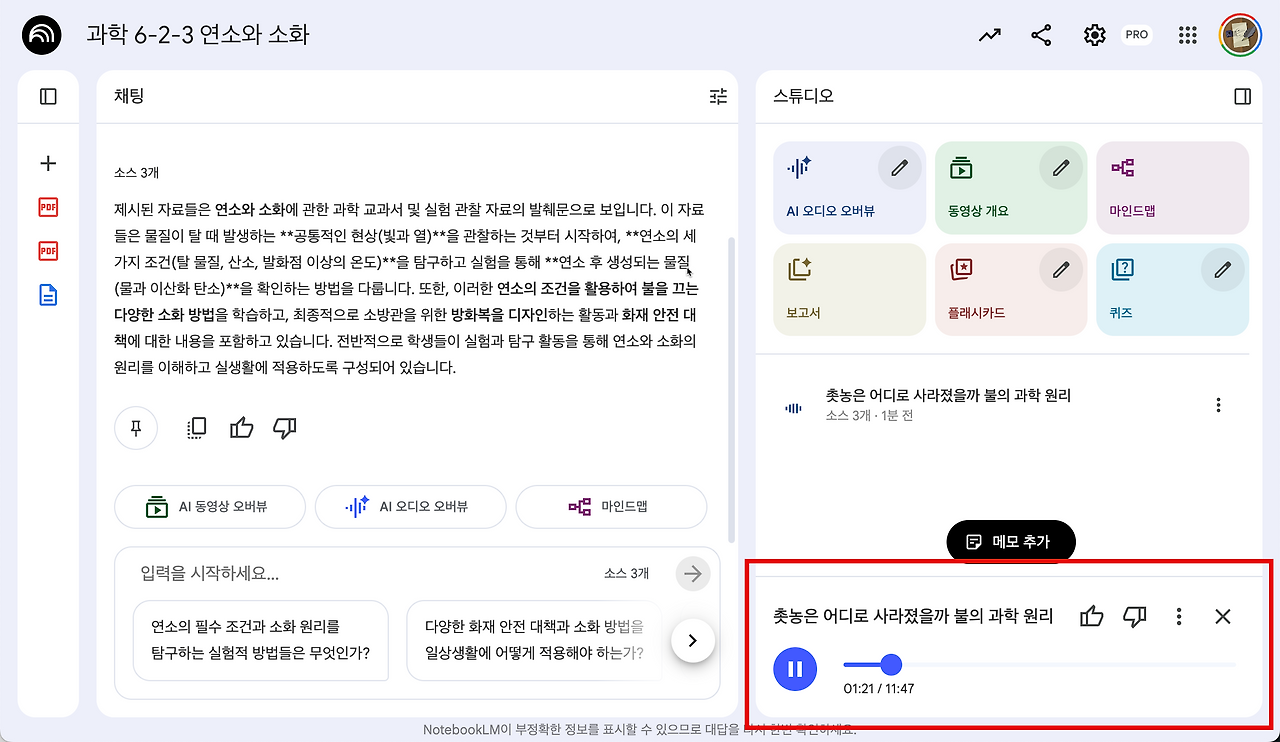The image size is (1280, 742).
Task: Open the chat configuration sliders icon
Action: click(718, 96)
